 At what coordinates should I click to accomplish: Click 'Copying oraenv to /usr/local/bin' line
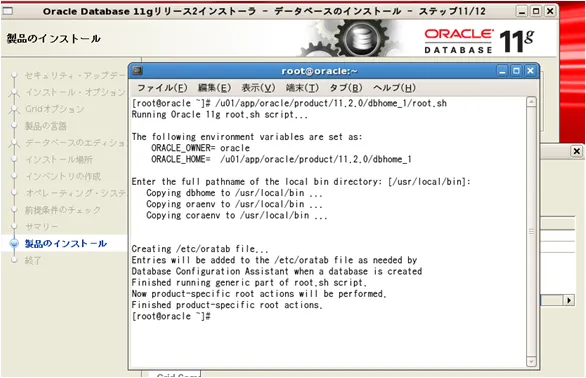pyautogui.click(x=234, y=204)
